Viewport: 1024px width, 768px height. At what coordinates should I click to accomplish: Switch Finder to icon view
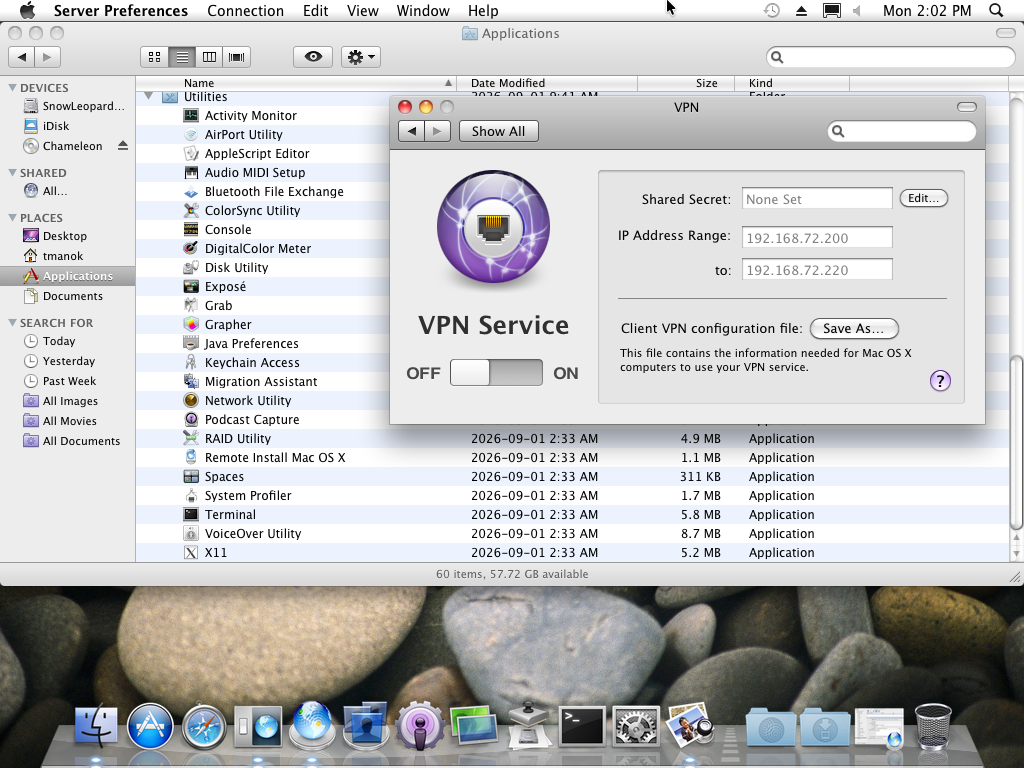155,57
